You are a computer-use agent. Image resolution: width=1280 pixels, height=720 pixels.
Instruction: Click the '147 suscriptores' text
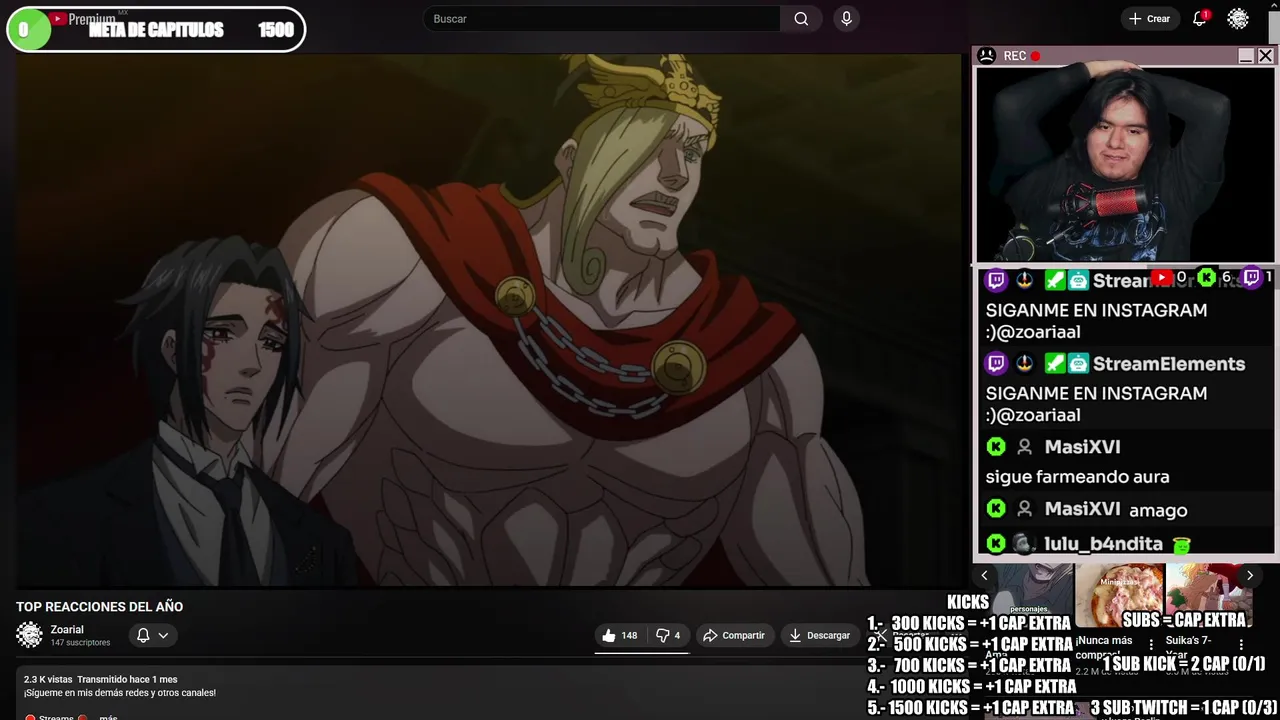80,643
